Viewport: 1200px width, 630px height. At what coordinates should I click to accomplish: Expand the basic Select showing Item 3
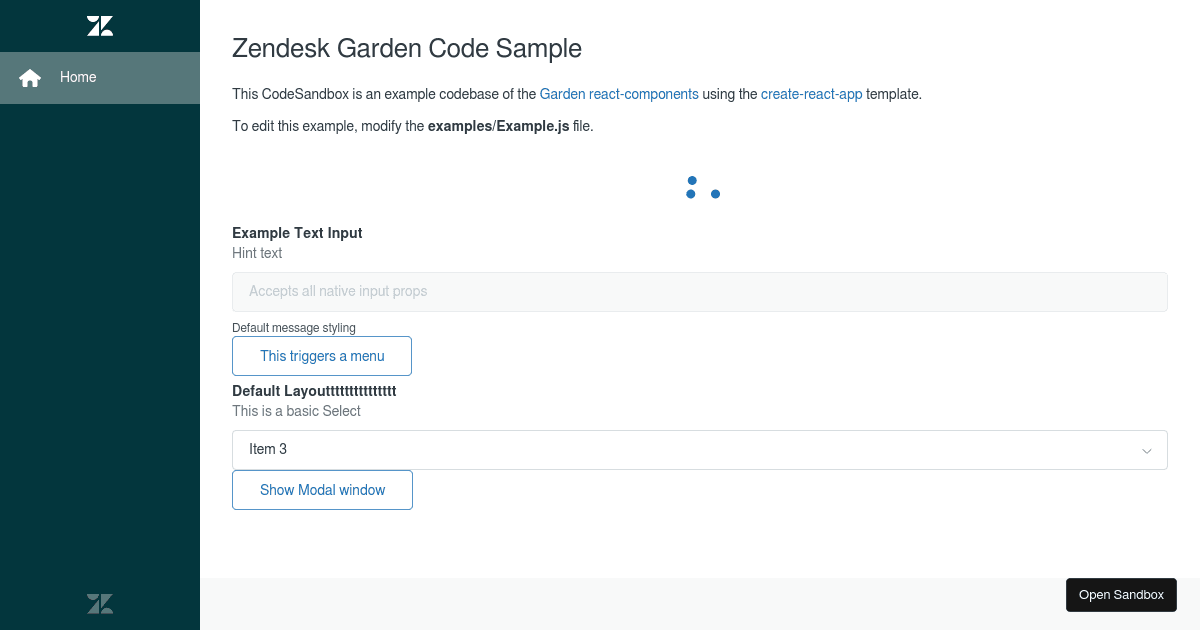700,449
